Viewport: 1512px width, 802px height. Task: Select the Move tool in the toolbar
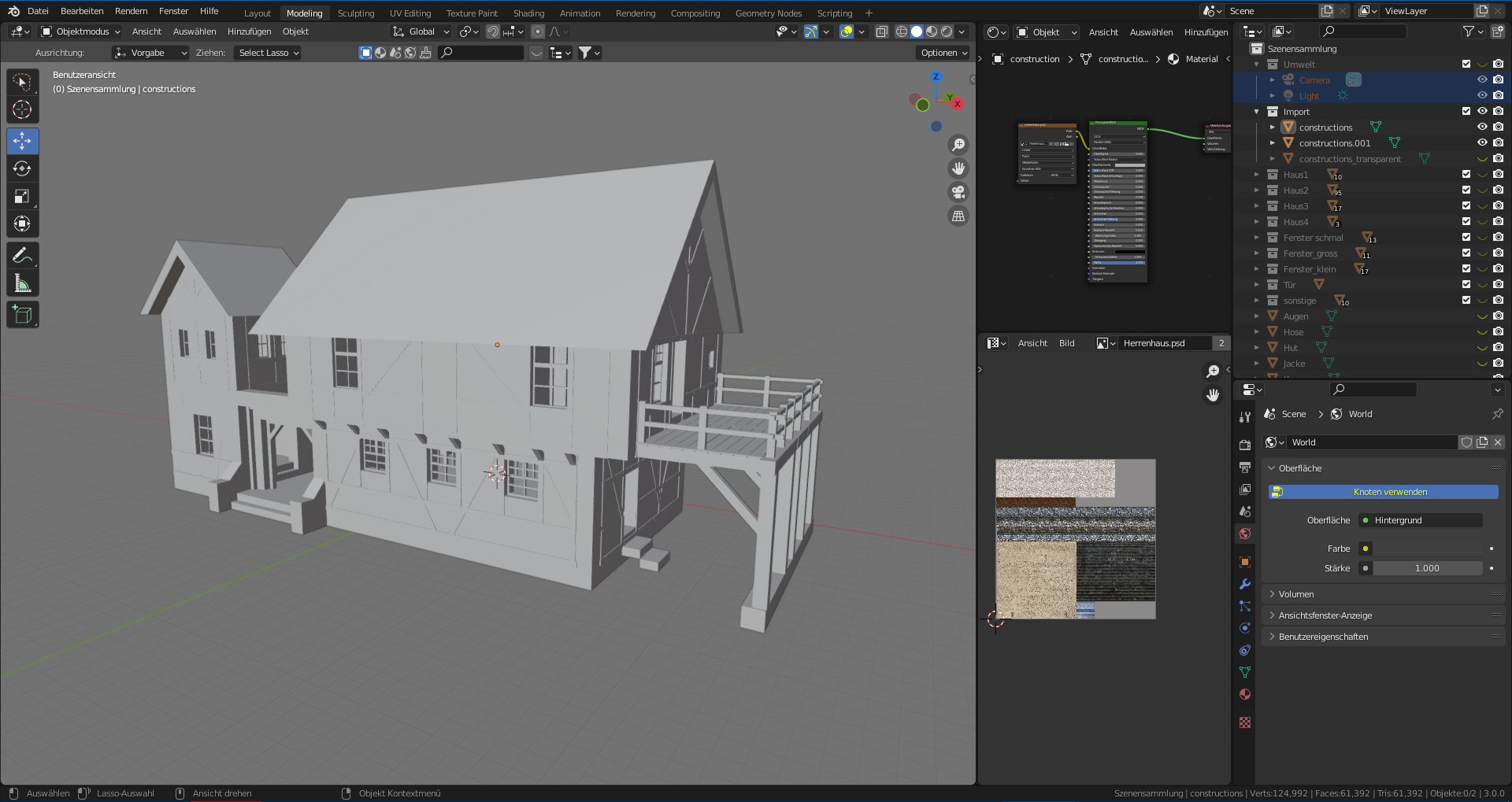tap(22, 141)
